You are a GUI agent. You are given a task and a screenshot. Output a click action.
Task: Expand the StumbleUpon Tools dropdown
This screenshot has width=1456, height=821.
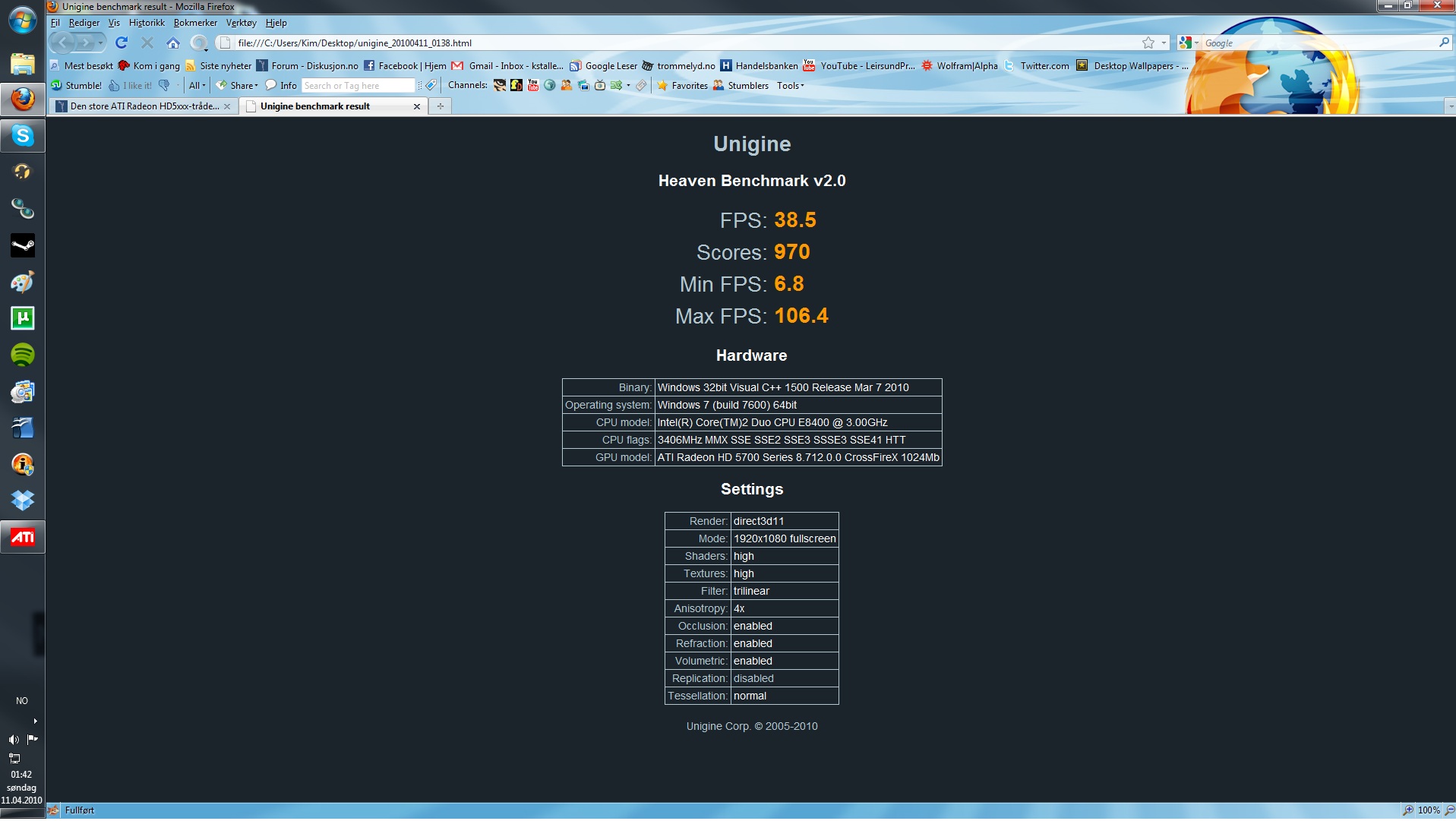[x=790, y=86]
